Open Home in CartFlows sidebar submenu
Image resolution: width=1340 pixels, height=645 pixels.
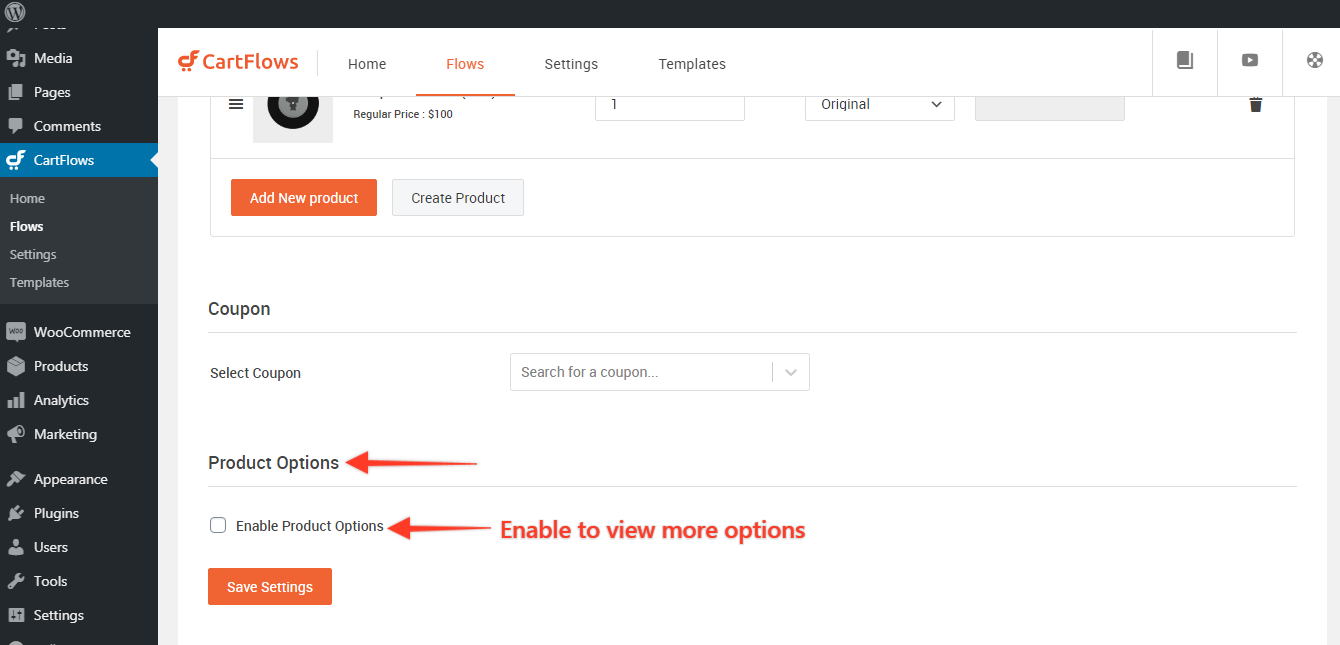click(x=27, y=199)
